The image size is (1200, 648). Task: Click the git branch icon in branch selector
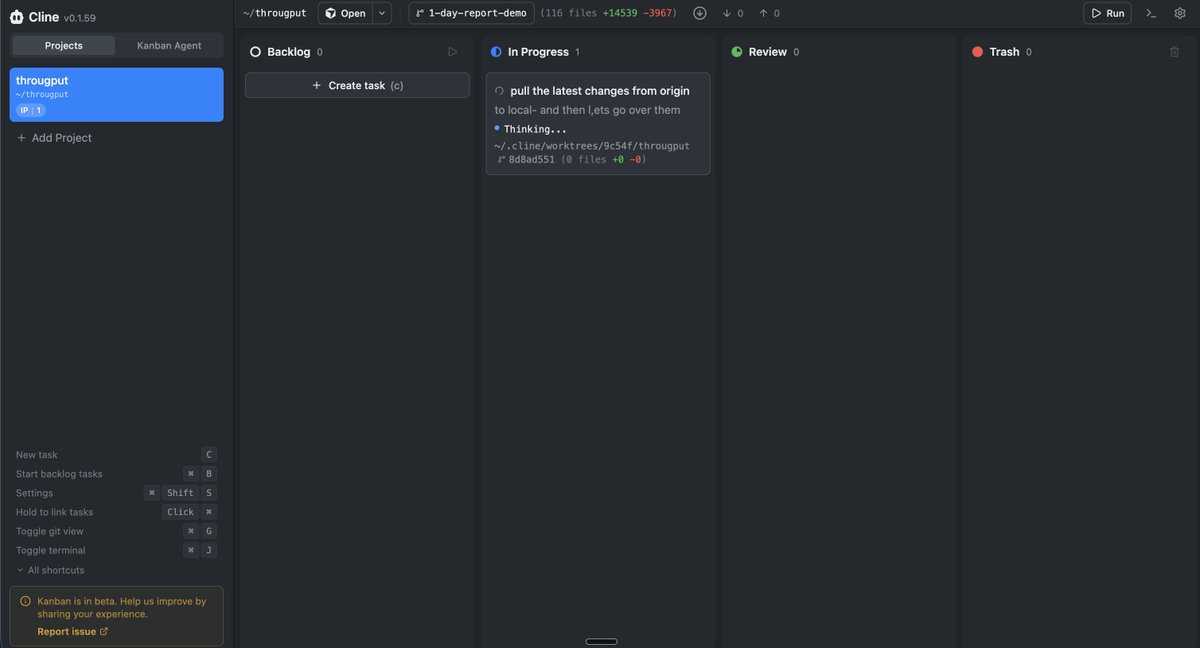pyautogui.click(x=420, y=14)
